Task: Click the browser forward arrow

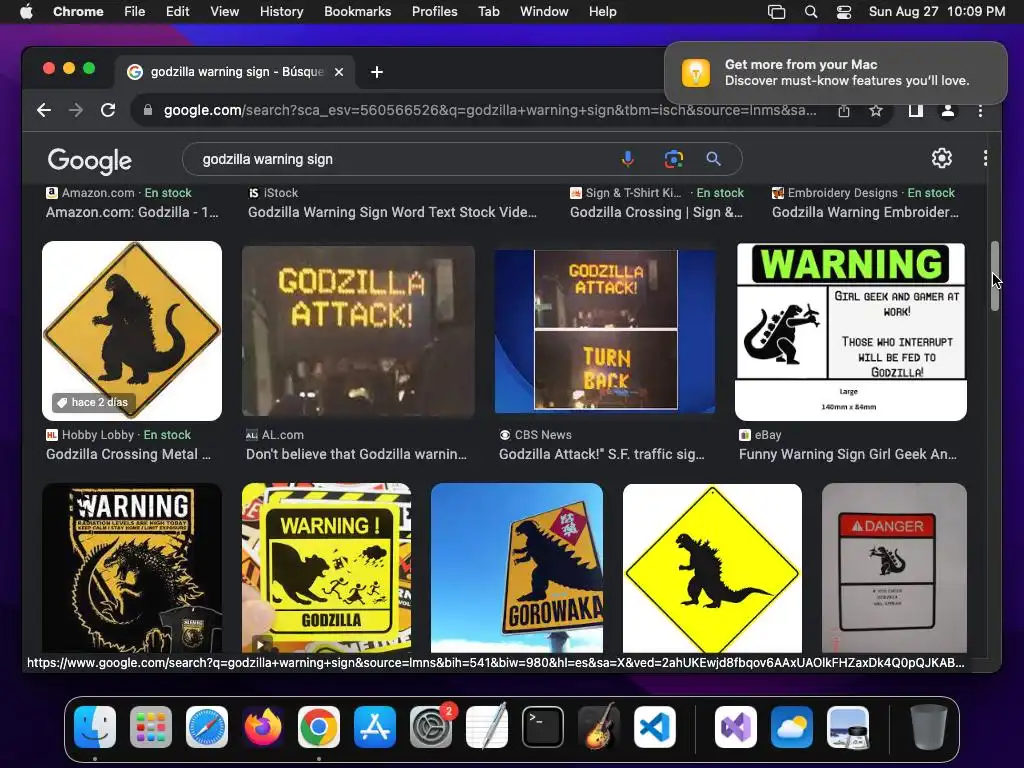Action: coord(76,110)
